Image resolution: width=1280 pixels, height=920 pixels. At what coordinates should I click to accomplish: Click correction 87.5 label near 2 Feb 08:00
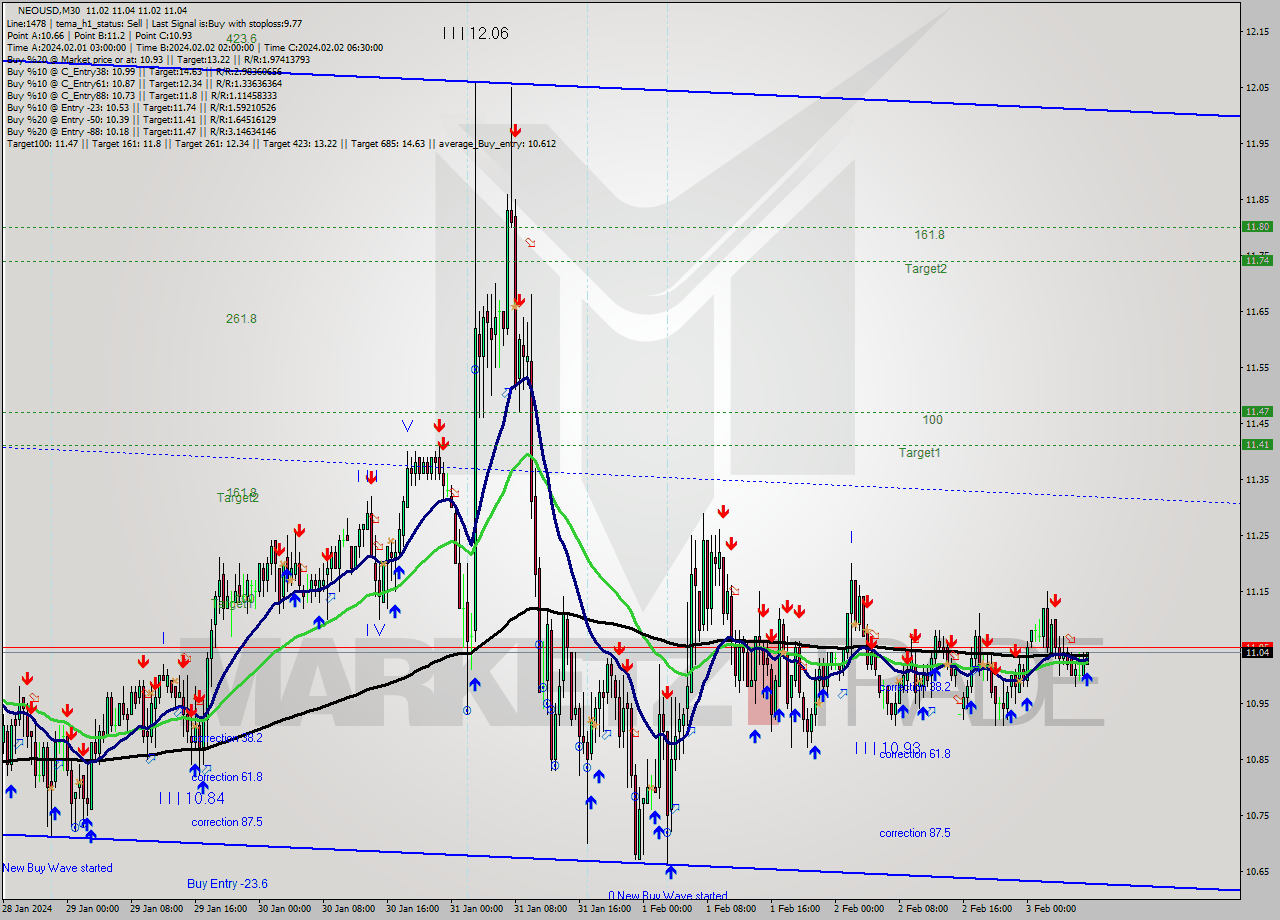tap(915, 833)
